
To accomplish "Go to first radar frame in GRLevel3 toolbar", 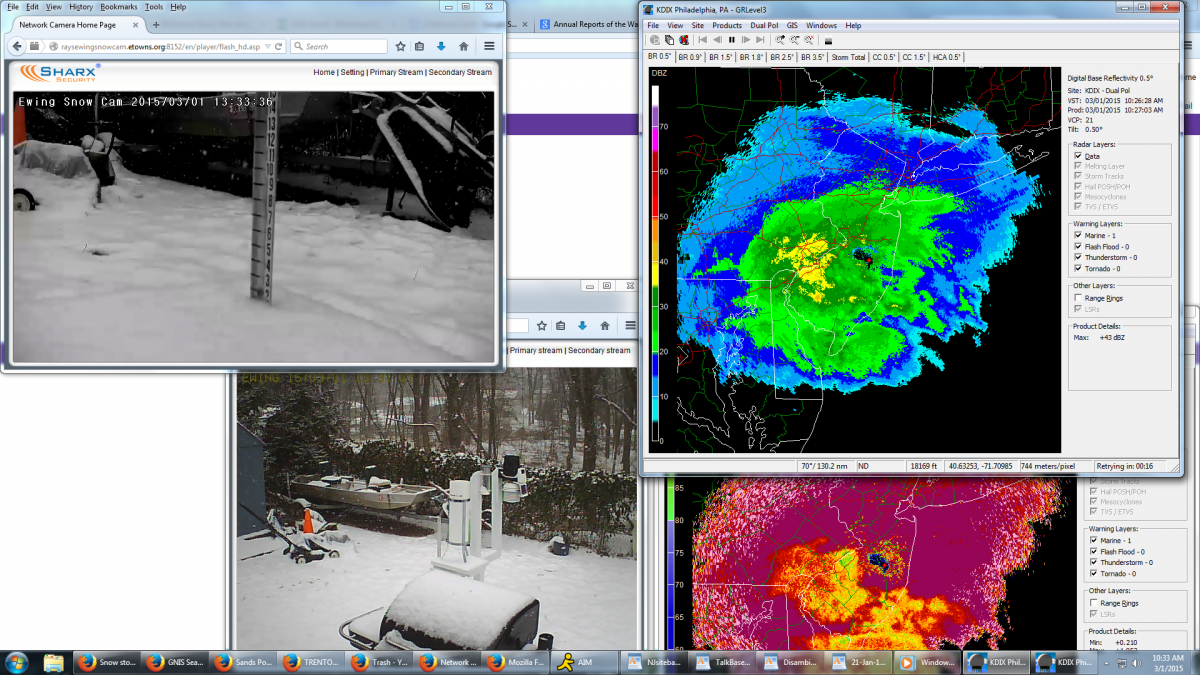I will tap(703, 40).
